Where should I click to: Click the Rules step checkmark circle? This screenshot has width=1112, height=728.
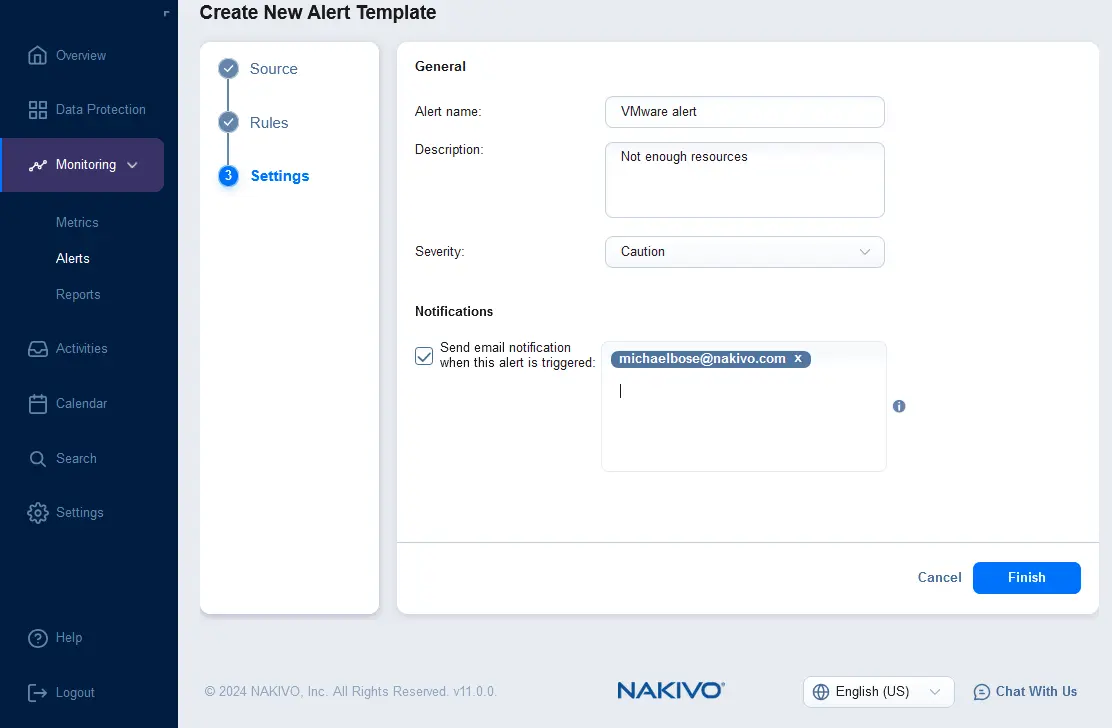[228, 122]
